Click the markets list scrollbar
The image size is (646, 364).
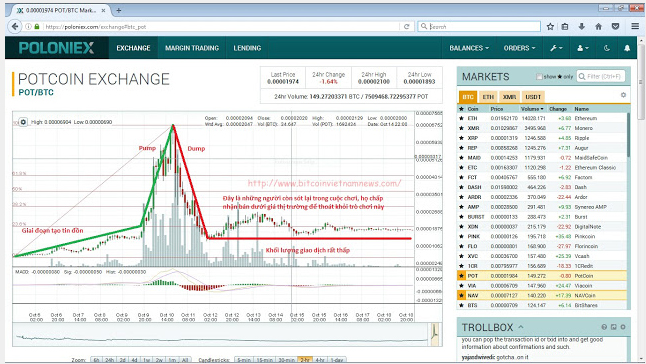click(x=628, y=134)
